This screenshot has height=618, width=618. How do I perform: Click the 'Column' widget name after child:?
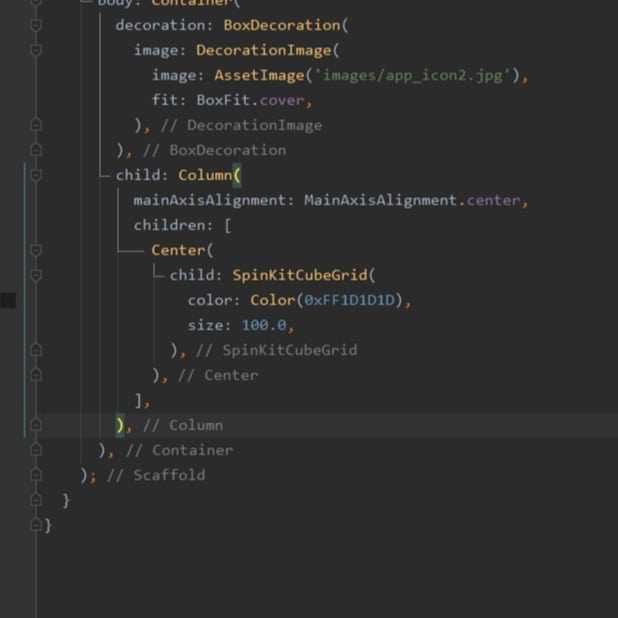pos(205,175)
